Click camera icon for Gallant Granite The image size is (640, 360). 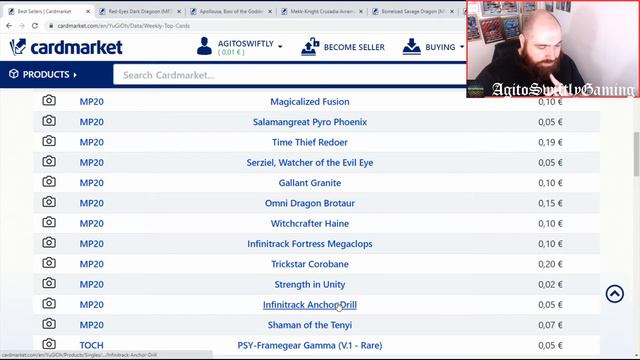(x=49, y=182)
